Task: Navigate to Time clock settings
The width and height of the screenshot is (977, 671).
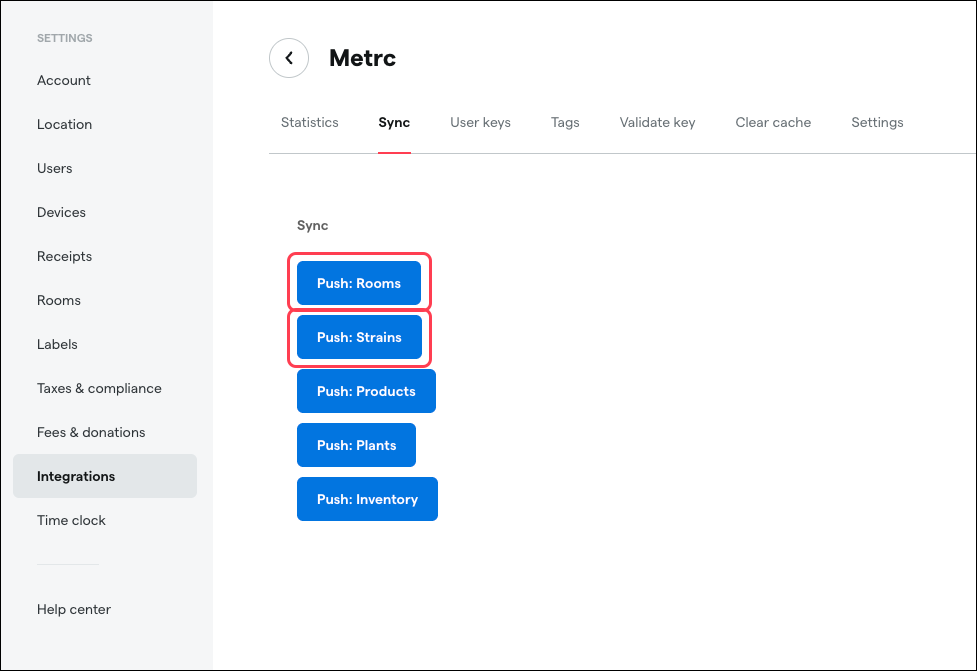Action: point(71,520)
